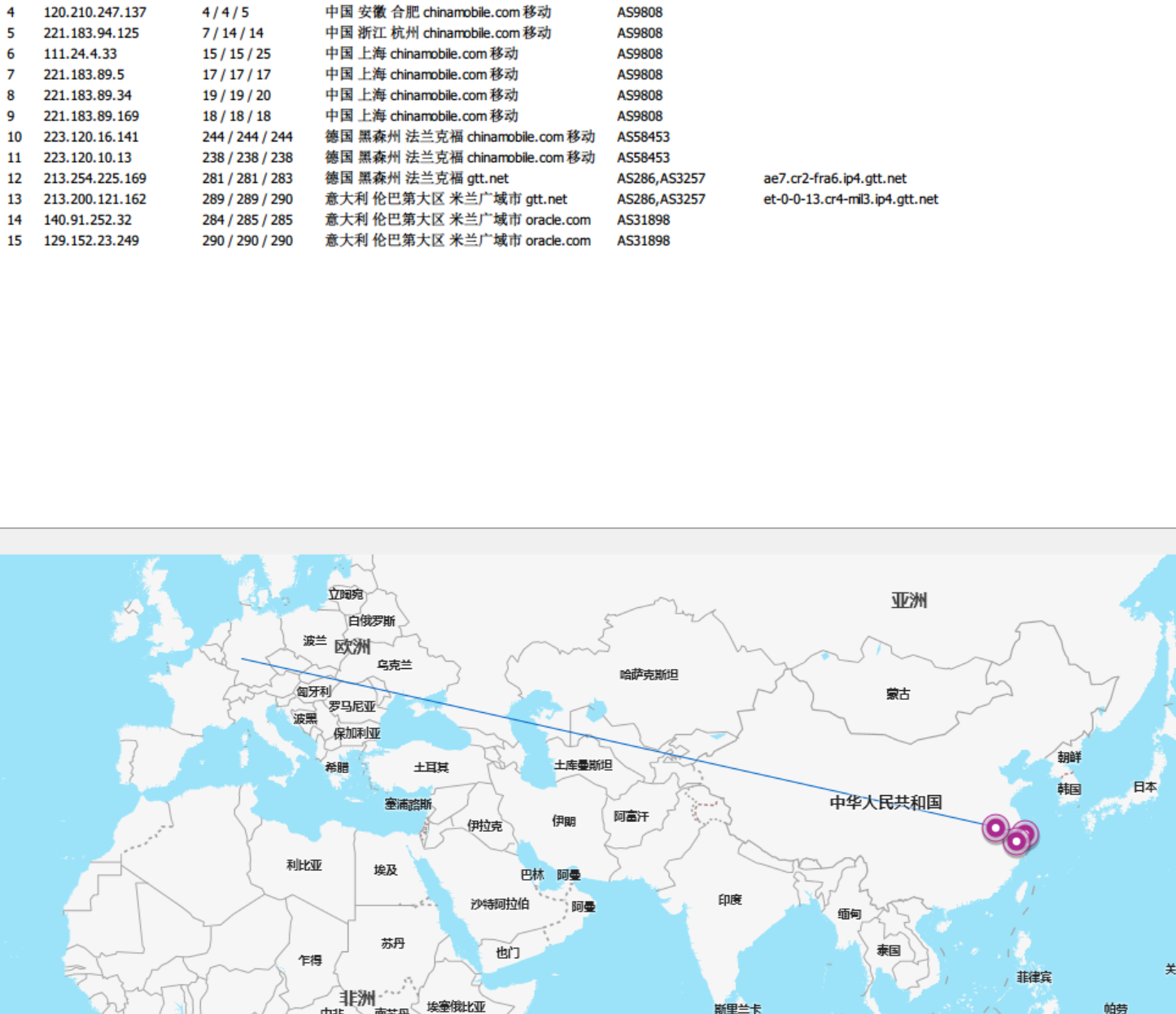Select the 土耳其 map label

coord(431,767)
